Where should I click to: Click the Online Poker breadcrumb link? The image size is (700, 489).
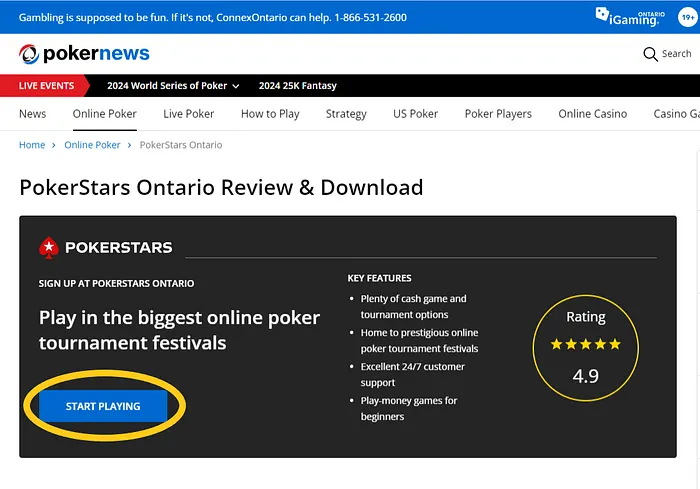pyautogui.click(x=92, y=145)
